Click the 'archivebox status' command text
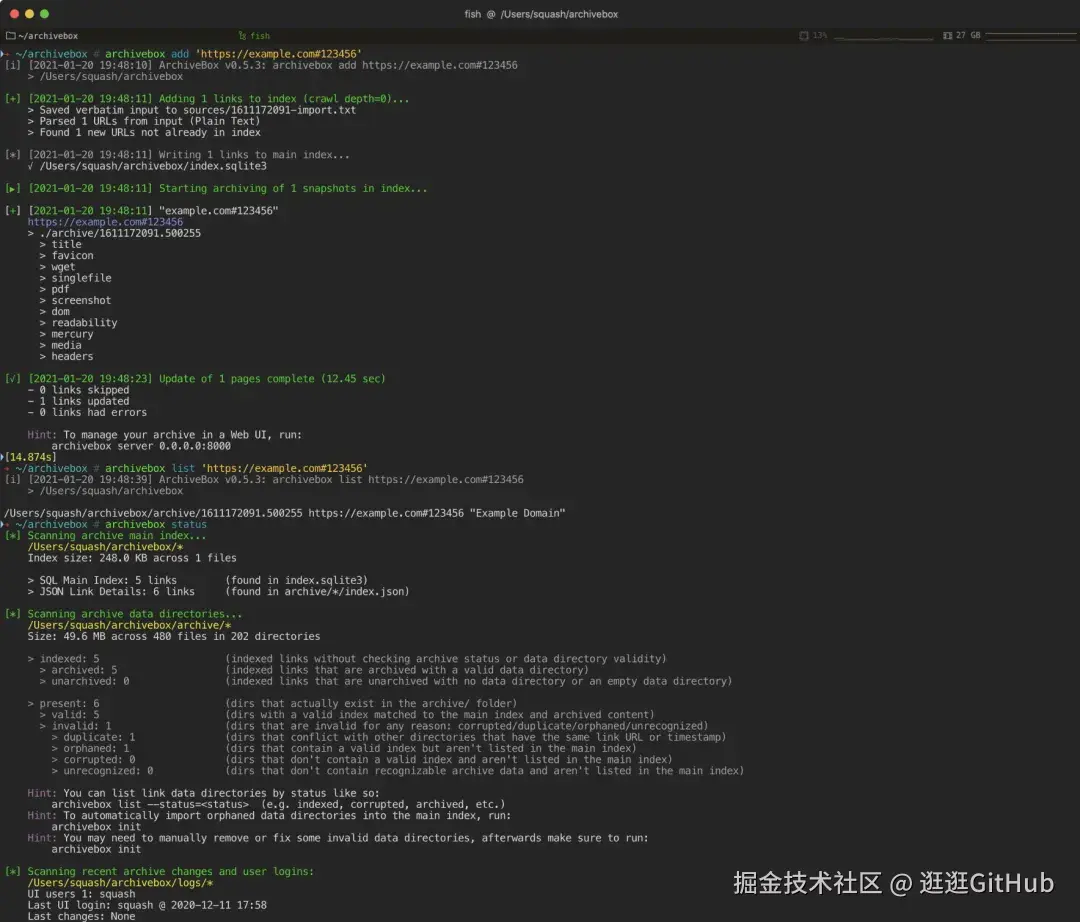Screen dimensions: 1080x922 [156, 525]
